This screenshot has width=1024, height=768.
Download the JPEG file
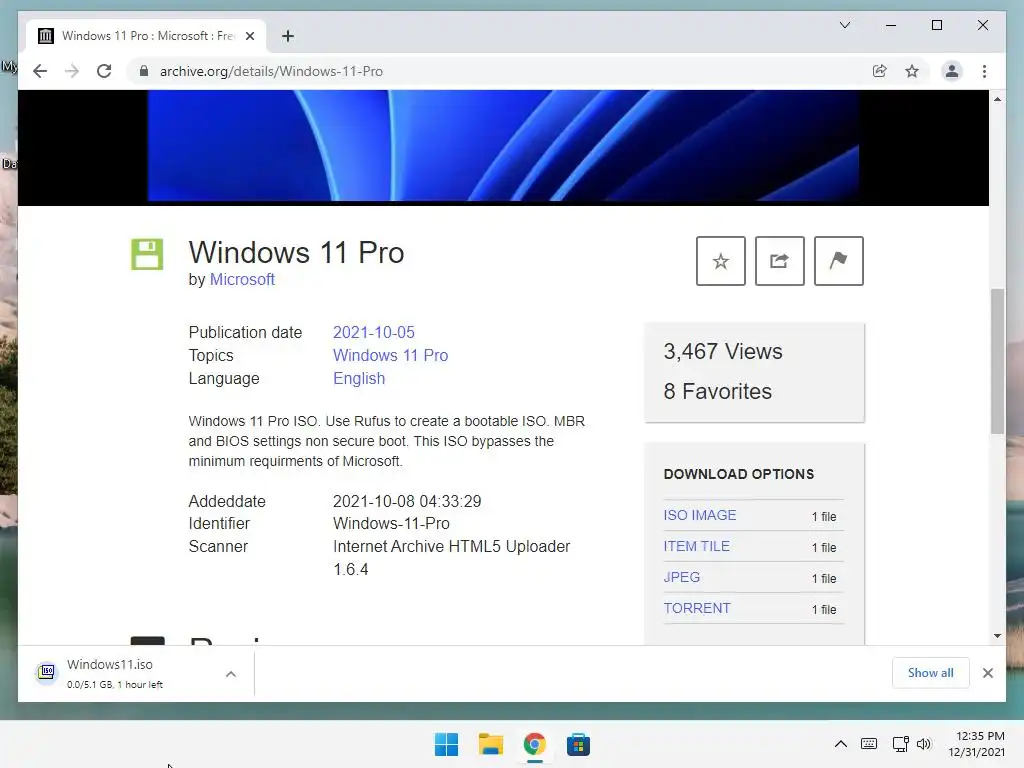[681, 577]
